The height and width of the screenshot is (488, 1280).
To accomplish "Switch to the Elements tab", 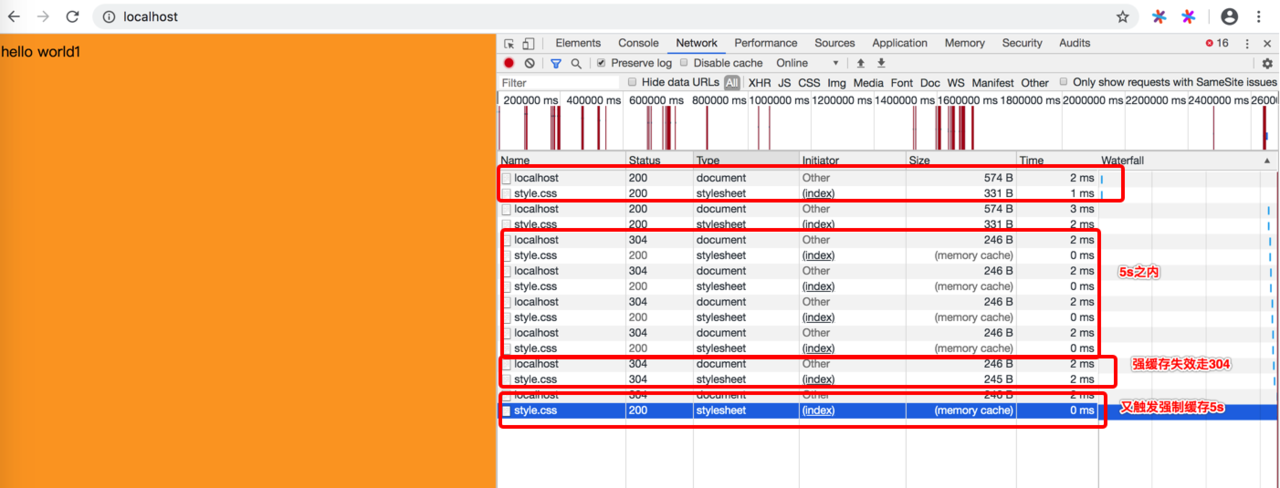I will pyautogui.click(x=578, y=43).
